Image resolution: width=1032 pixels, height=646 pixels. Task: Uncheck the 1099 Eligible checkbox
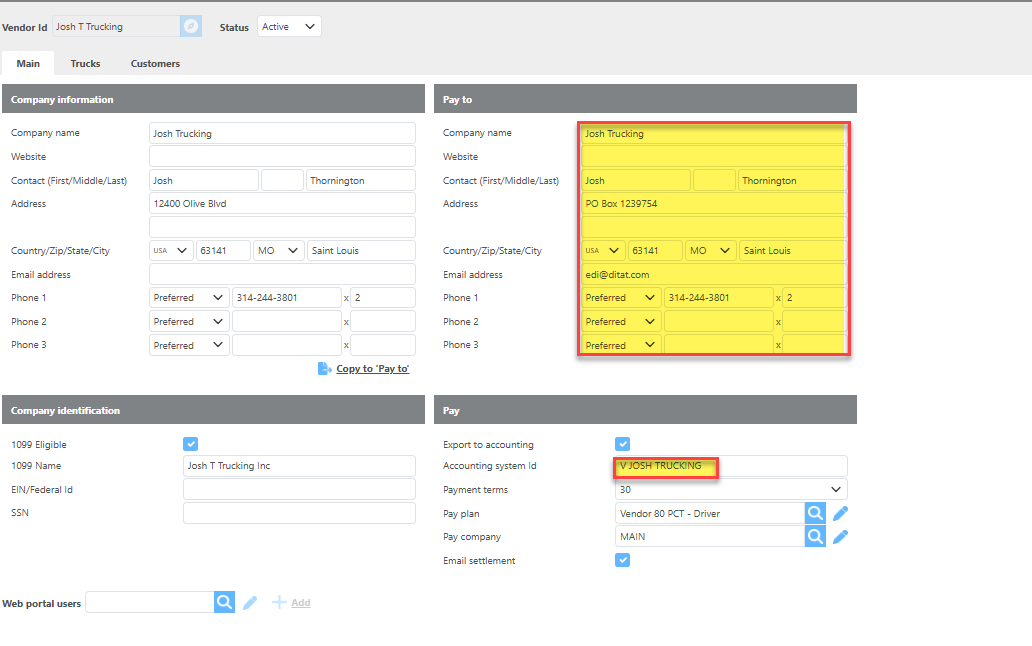(191, 444)
